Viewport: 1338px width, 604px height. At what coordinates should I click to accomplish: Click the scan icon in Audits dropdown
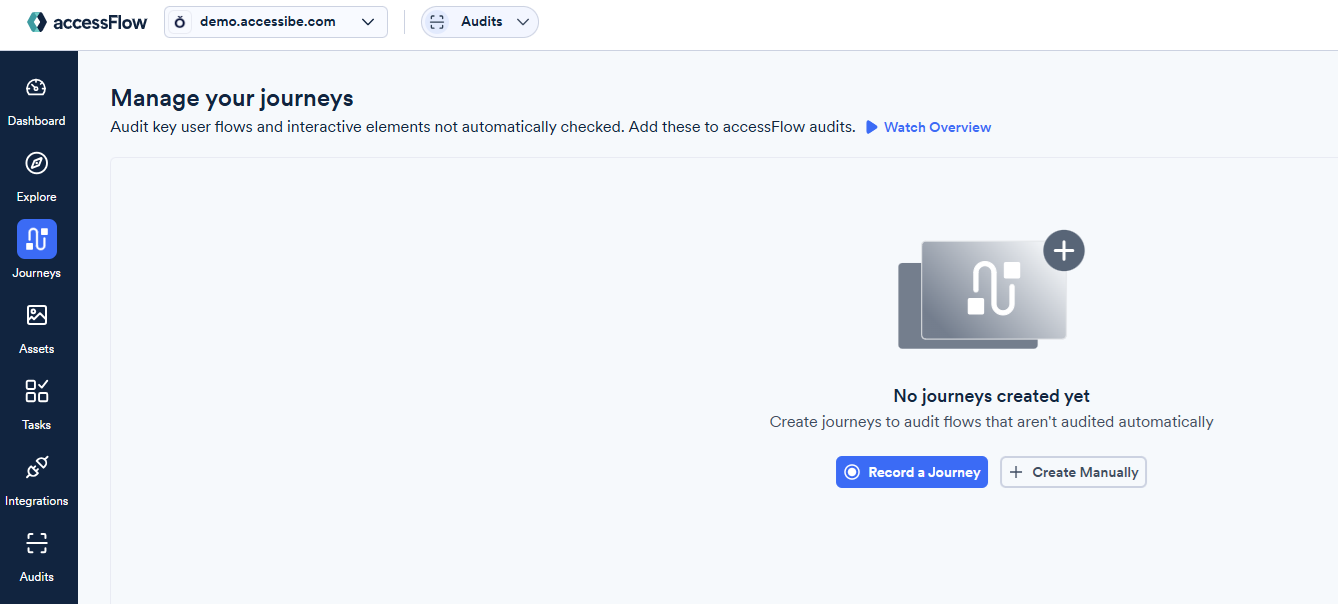tap(437, 22)
